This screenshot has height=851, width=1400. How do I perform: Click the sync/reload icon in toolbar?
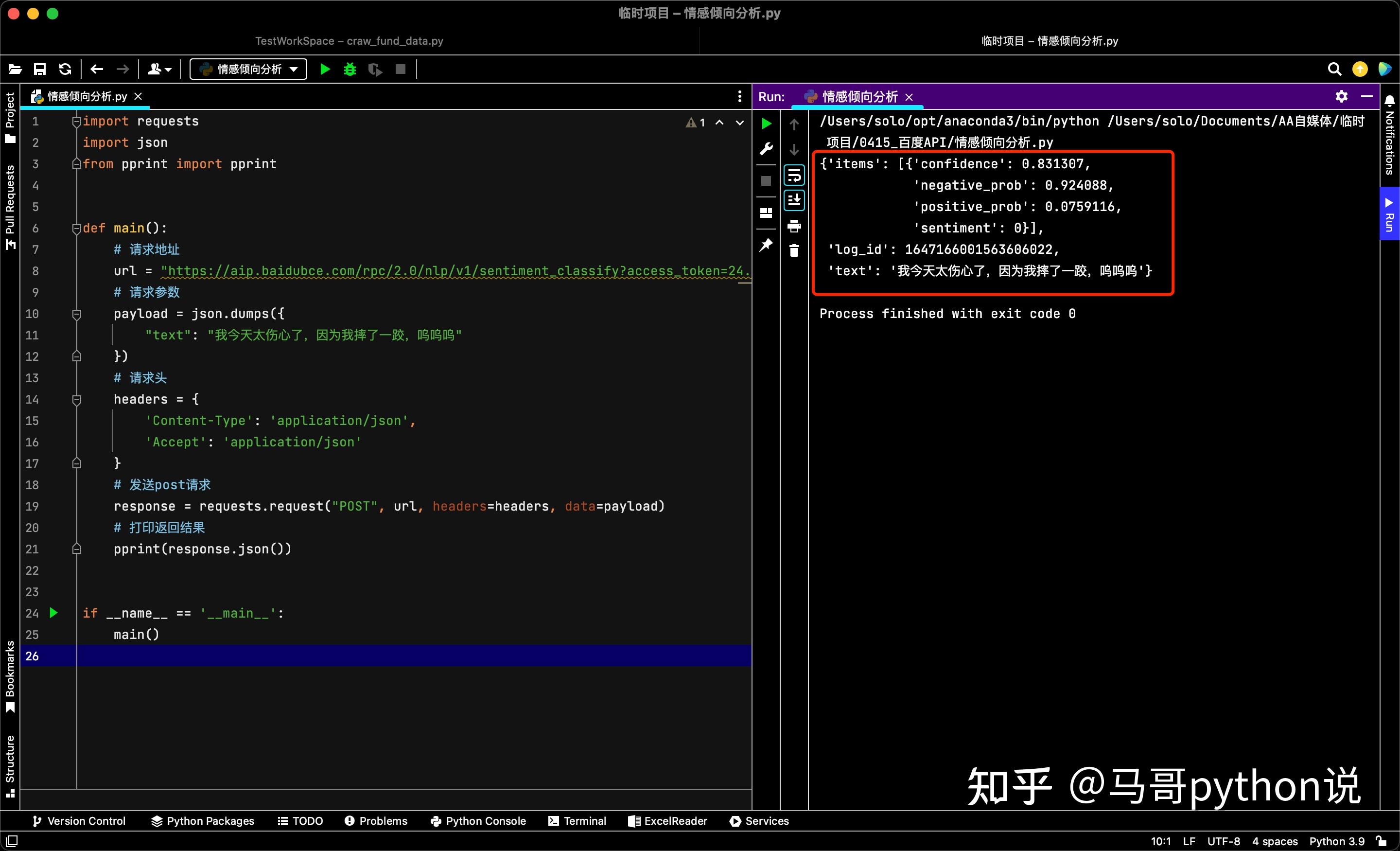(65, 70)
